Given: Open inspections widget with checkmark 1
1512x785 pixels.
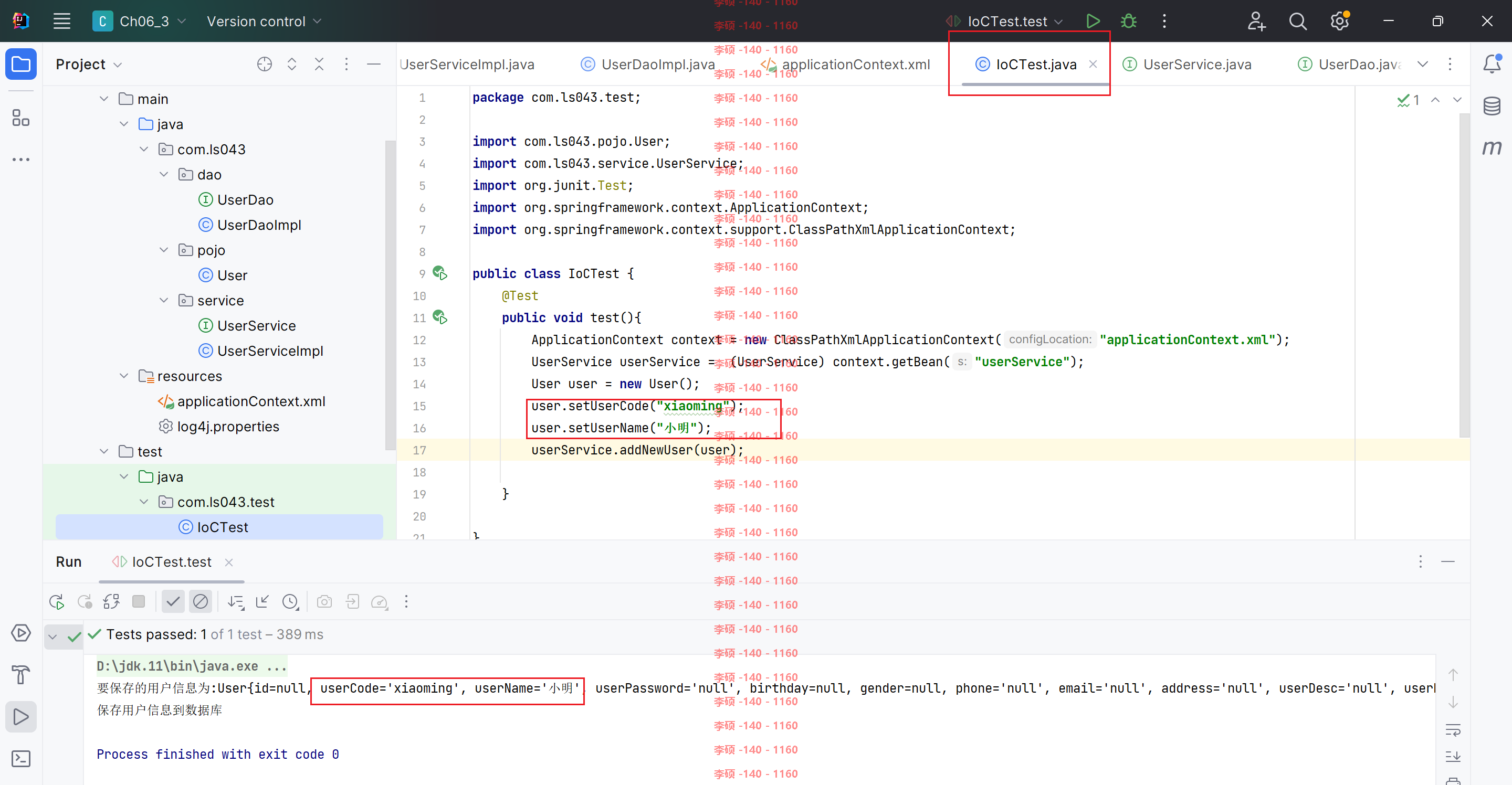Looking at the screenshot, I should [1409, 100].
